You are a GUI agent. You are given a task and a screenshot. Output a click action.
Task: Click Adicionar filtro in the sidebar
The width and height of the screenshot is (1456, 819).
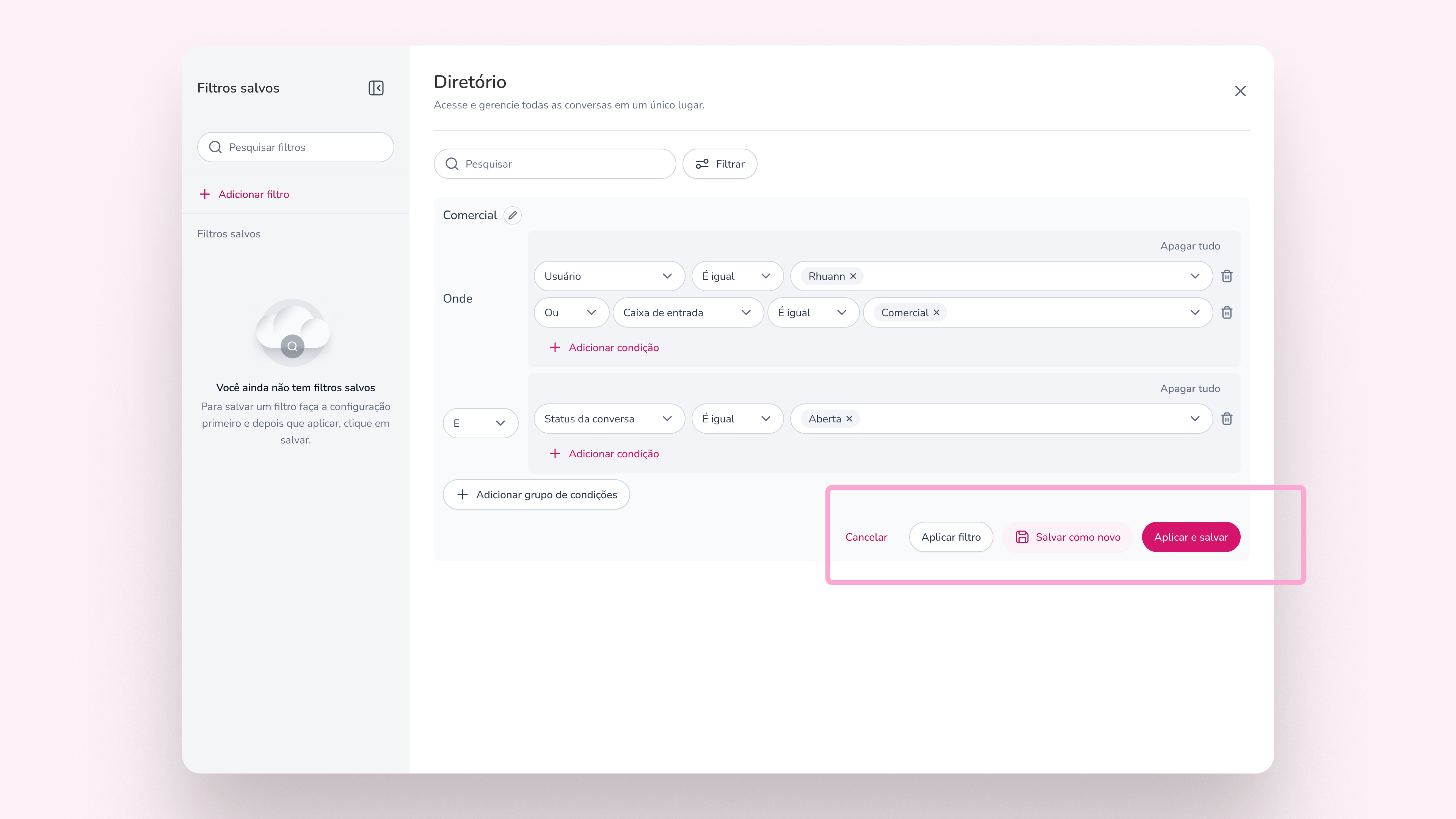[244, 195]
